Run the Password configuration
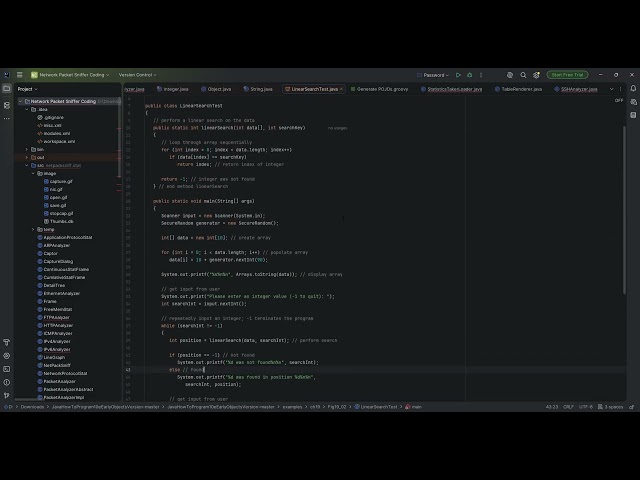The height and width of the screenshot is (480, 640). tap(458, 75)
